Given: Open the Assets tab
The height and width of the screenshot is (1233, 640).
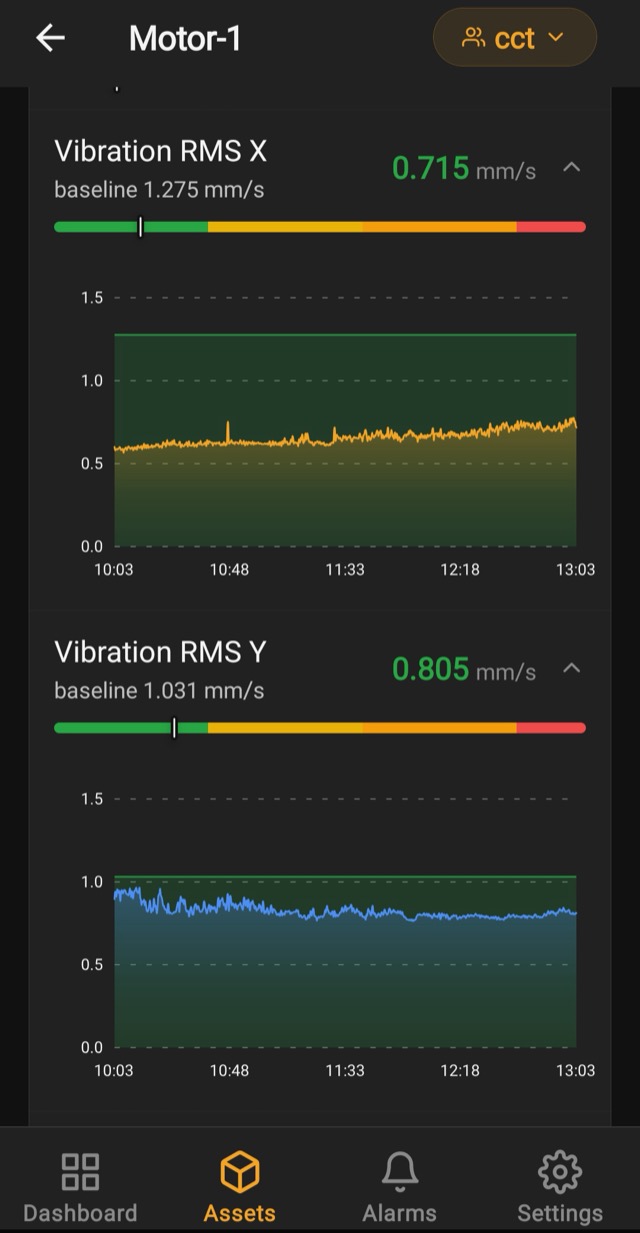Looking at the screenshot, I should (240, 1187).
